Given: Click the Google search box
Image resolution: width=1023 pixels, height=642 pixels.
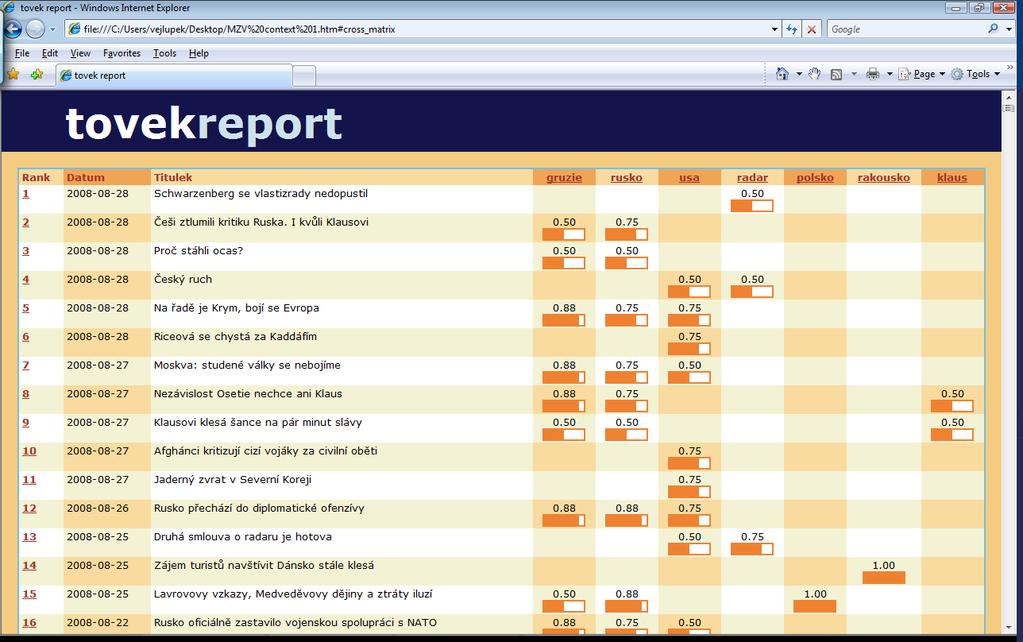Looking at the screenshot, I should (x=907, y=29).
